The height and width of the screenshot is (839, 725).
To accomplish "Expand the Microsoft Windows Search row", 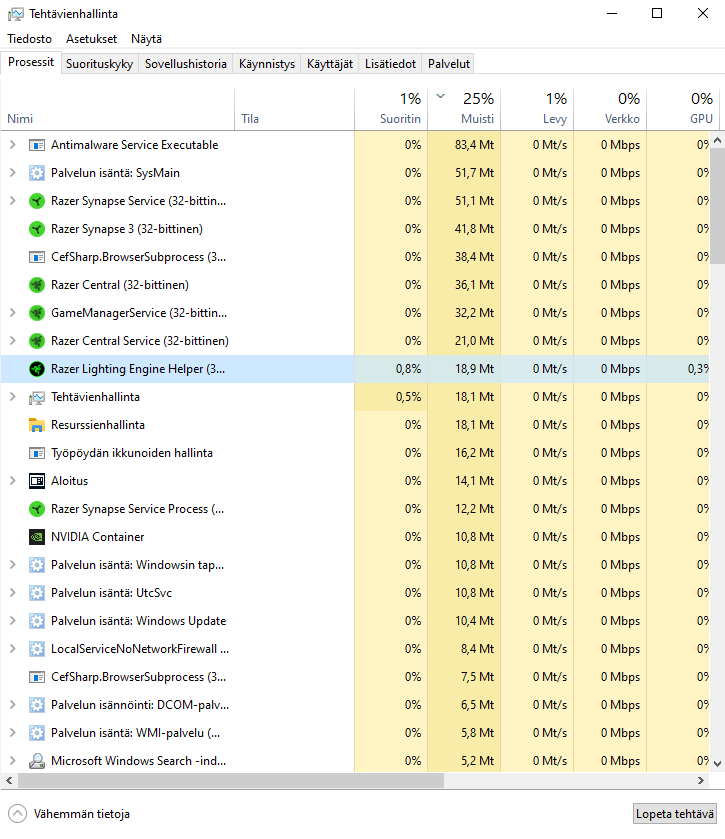I will (13, 760).
